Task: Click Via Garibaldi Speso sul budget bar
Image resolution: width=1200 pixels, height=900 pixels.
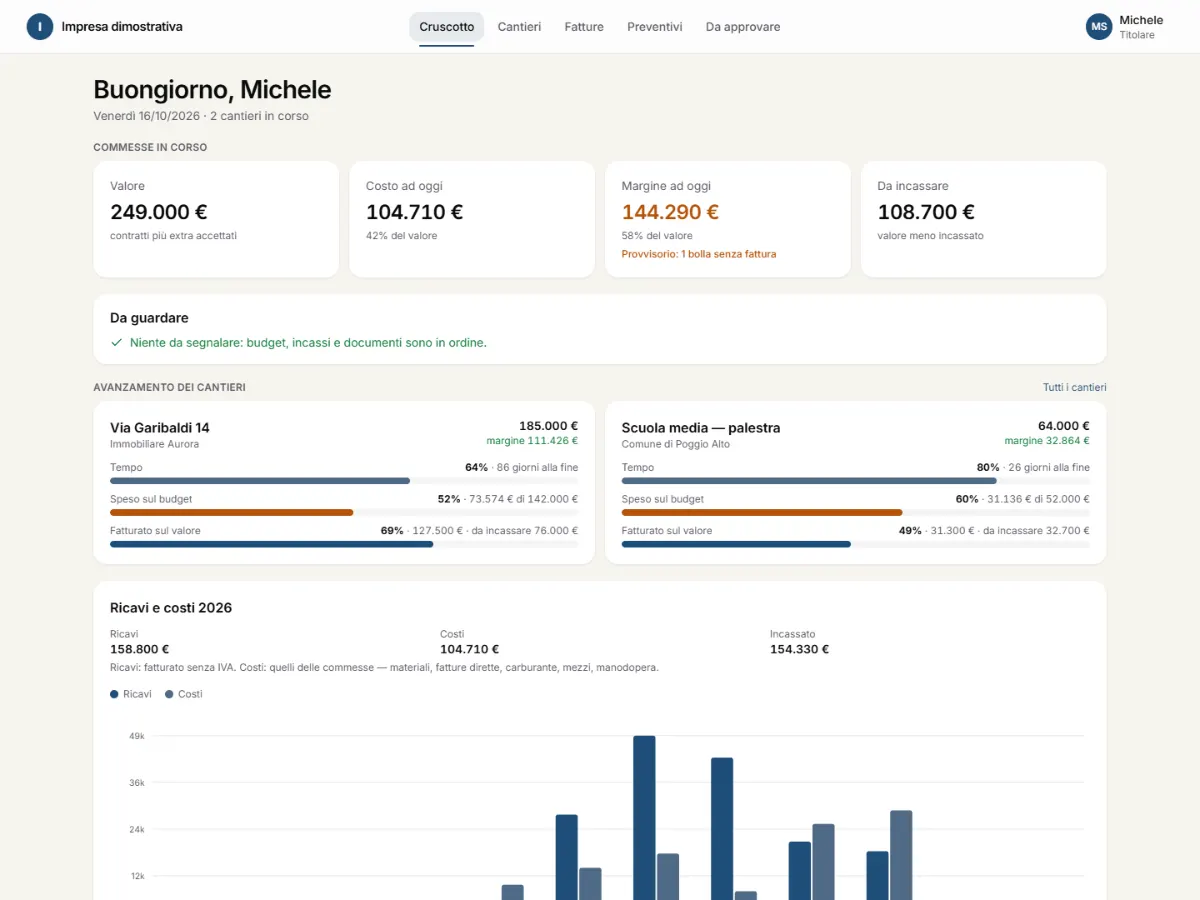Action: (x=344, y=512)
